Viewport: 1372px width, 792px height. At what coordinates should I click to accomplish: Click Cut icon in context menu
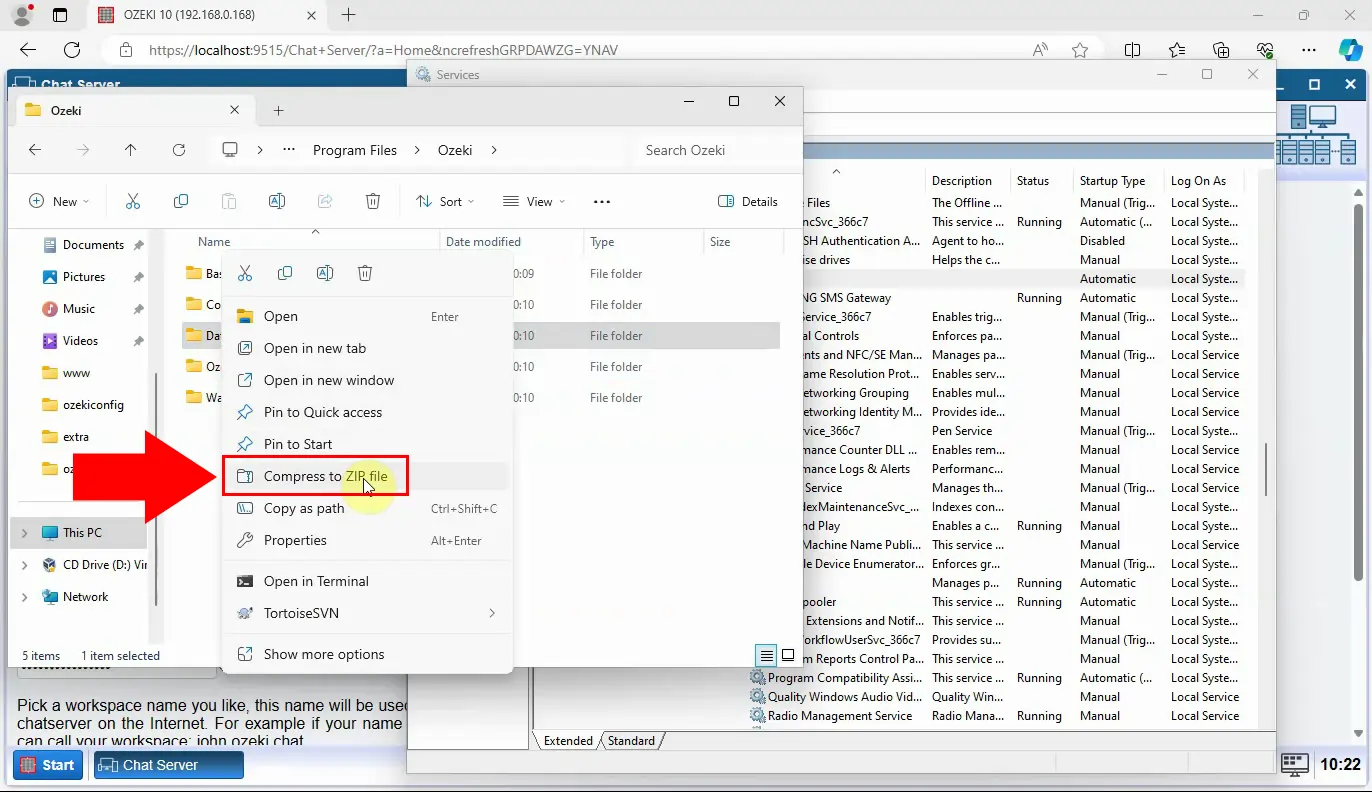pos(245,273)
